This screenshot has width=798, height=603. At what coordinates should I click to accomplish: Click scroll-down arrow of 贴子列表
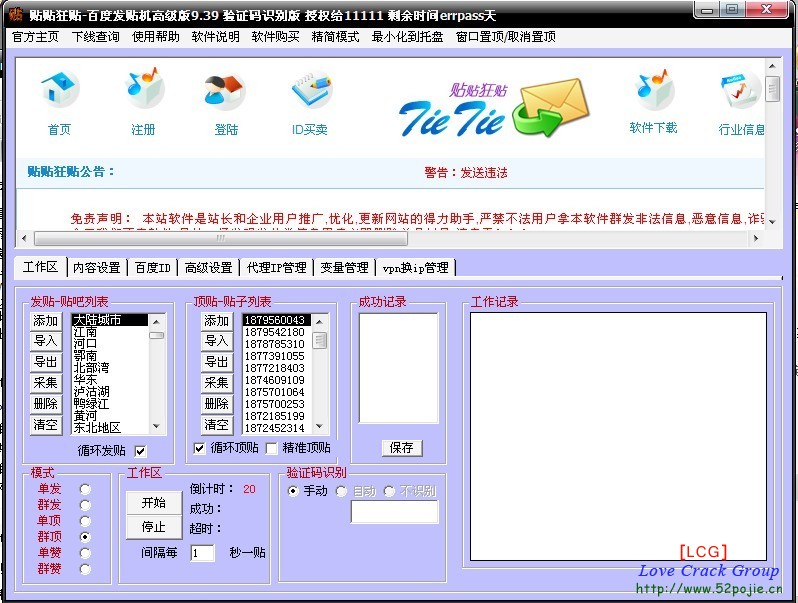[x=320, y=426]
